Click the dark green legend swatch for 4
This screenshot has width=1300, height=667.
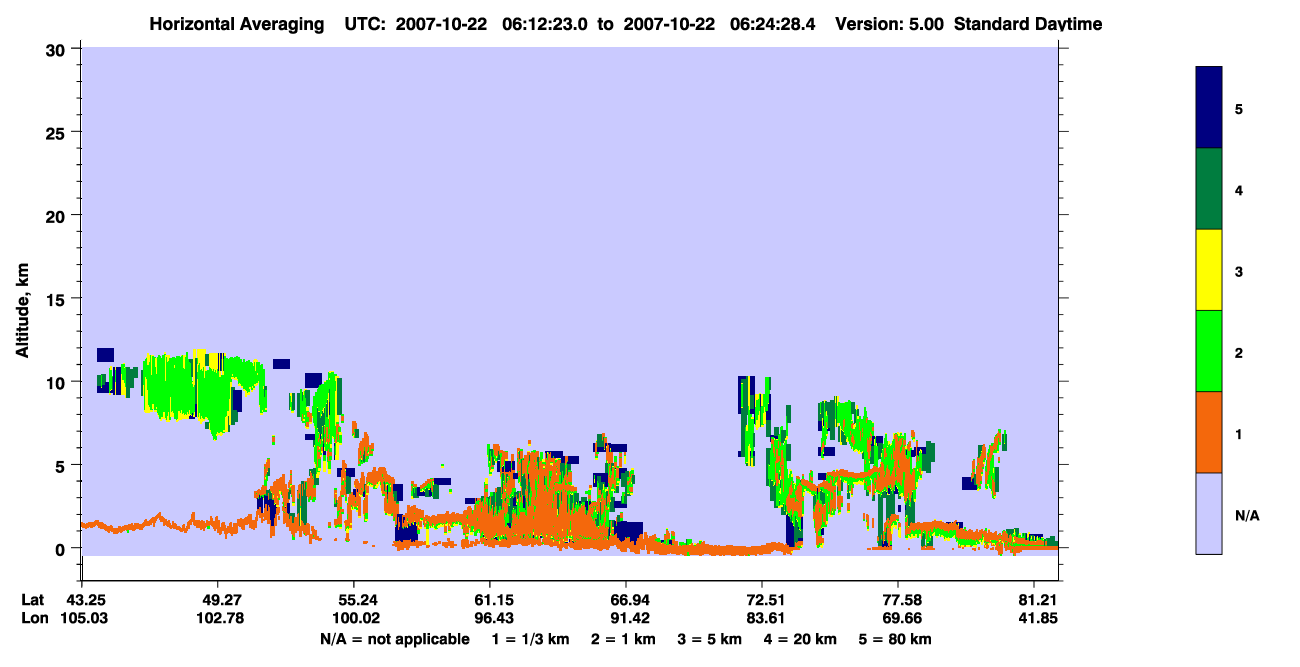(x=1209, y=189)
